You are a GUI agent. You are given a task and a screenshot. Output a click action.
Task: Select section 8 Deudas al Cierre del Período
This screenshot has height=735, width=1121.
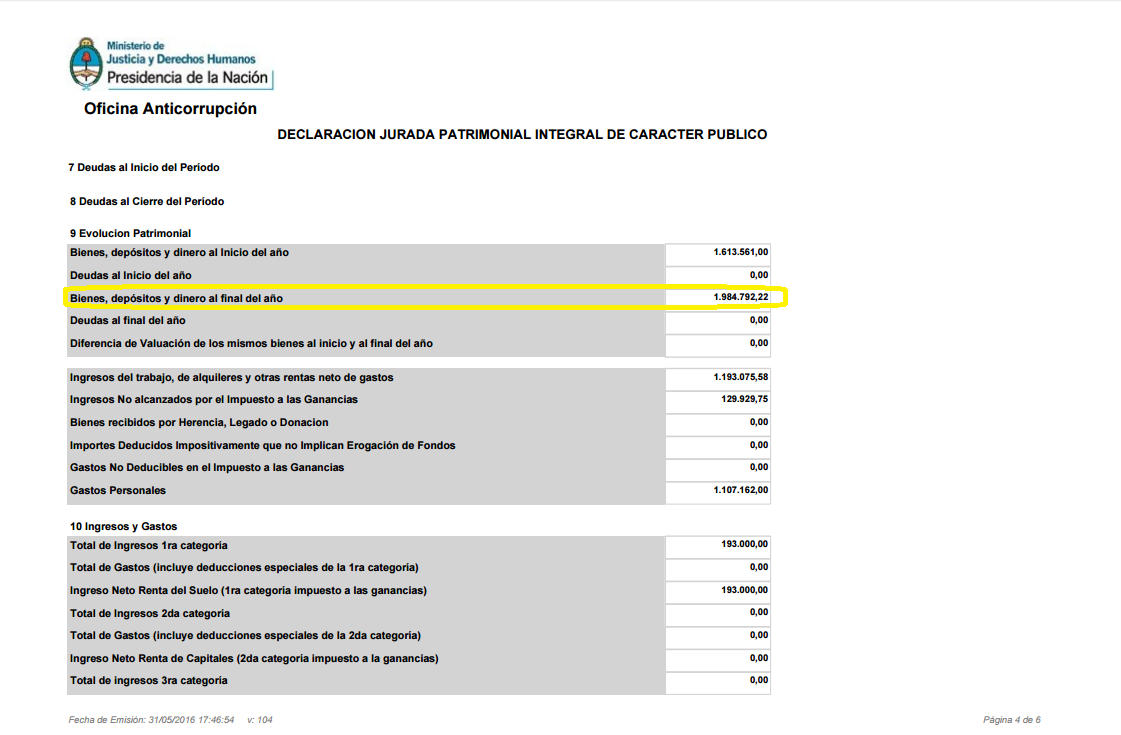pos(147,201)
